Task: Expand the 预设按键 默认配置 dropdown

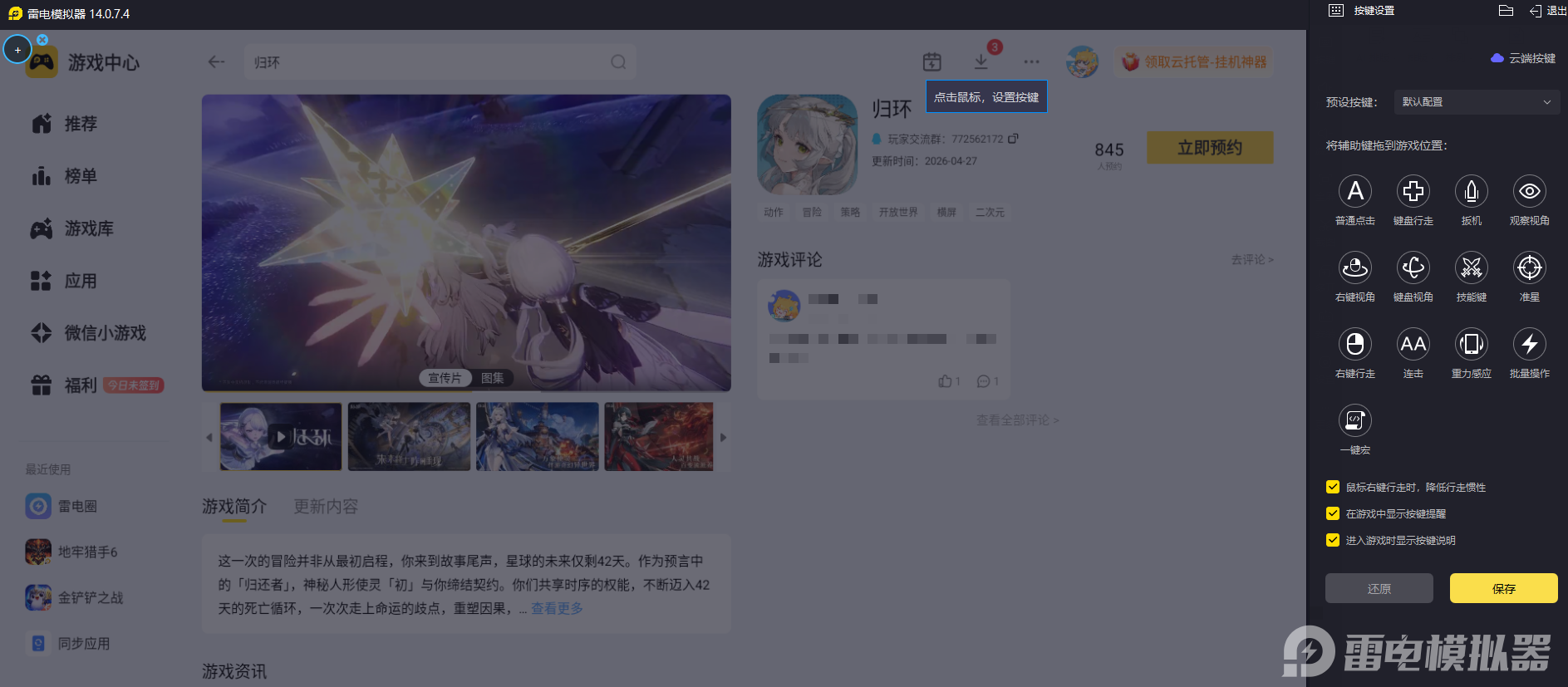Action: click(1476, 102)
